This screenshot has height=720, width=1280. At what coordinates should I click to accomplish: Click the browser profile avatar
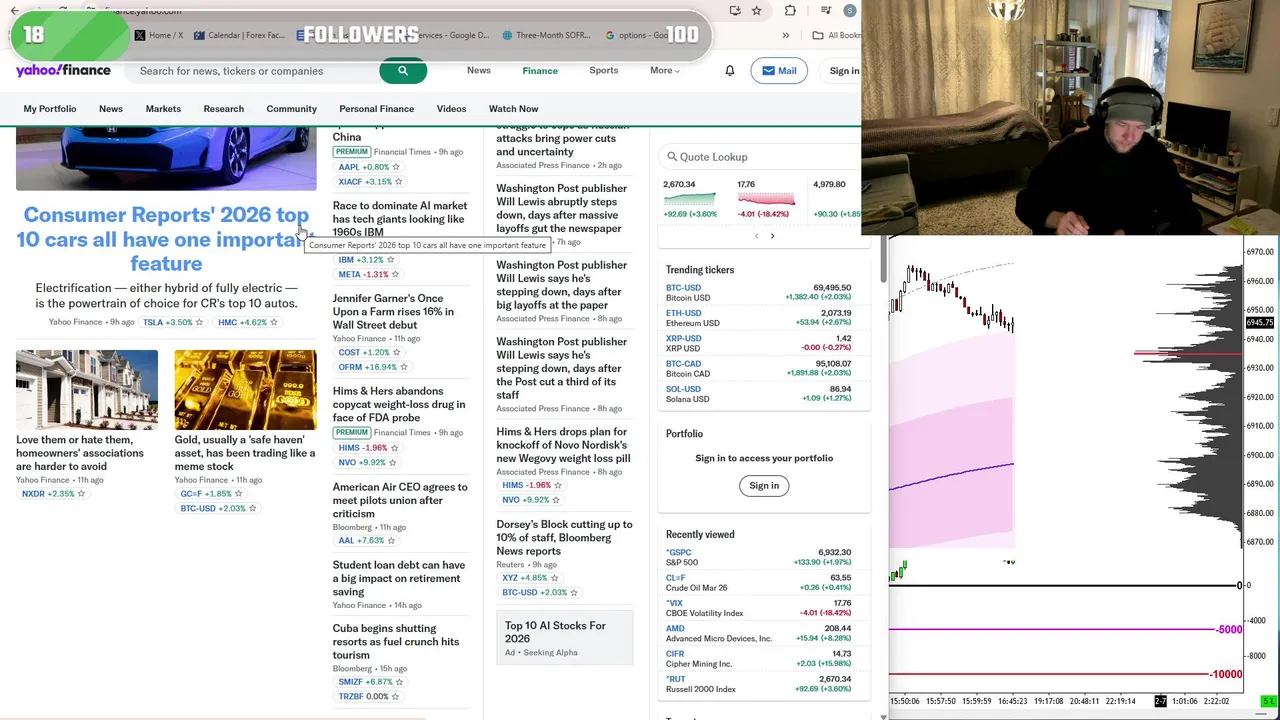pyautogui.click(x=850, y=11)
